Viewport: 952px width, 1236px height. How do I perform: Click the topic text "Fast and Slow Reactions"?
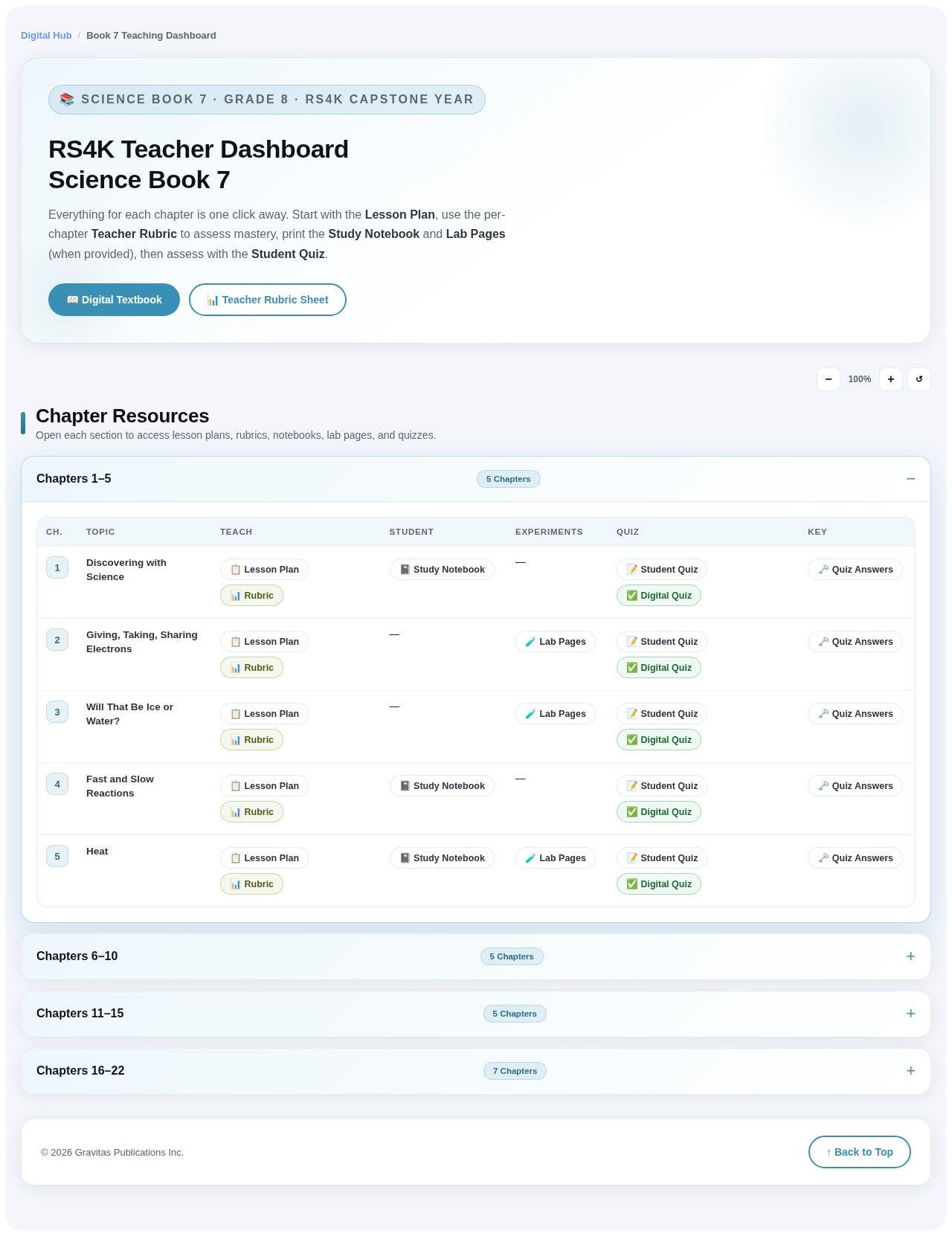coord(120,786)
